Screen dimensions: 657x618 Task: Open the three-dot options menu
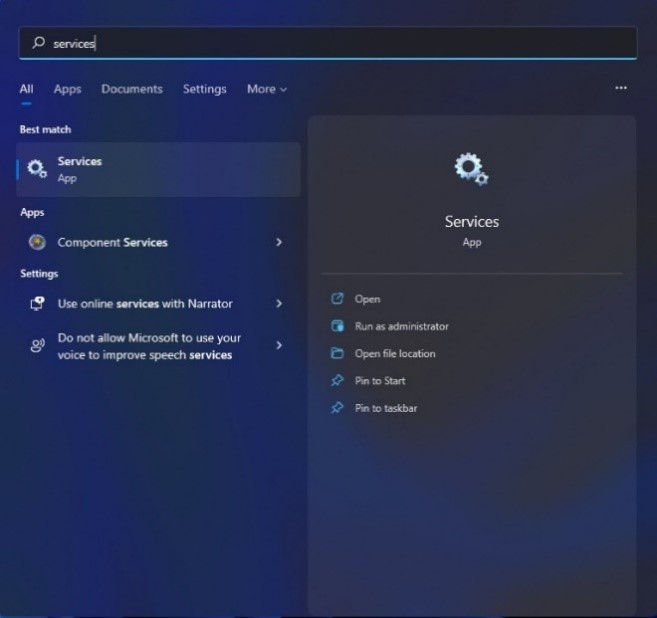click(x=621, y=88)
